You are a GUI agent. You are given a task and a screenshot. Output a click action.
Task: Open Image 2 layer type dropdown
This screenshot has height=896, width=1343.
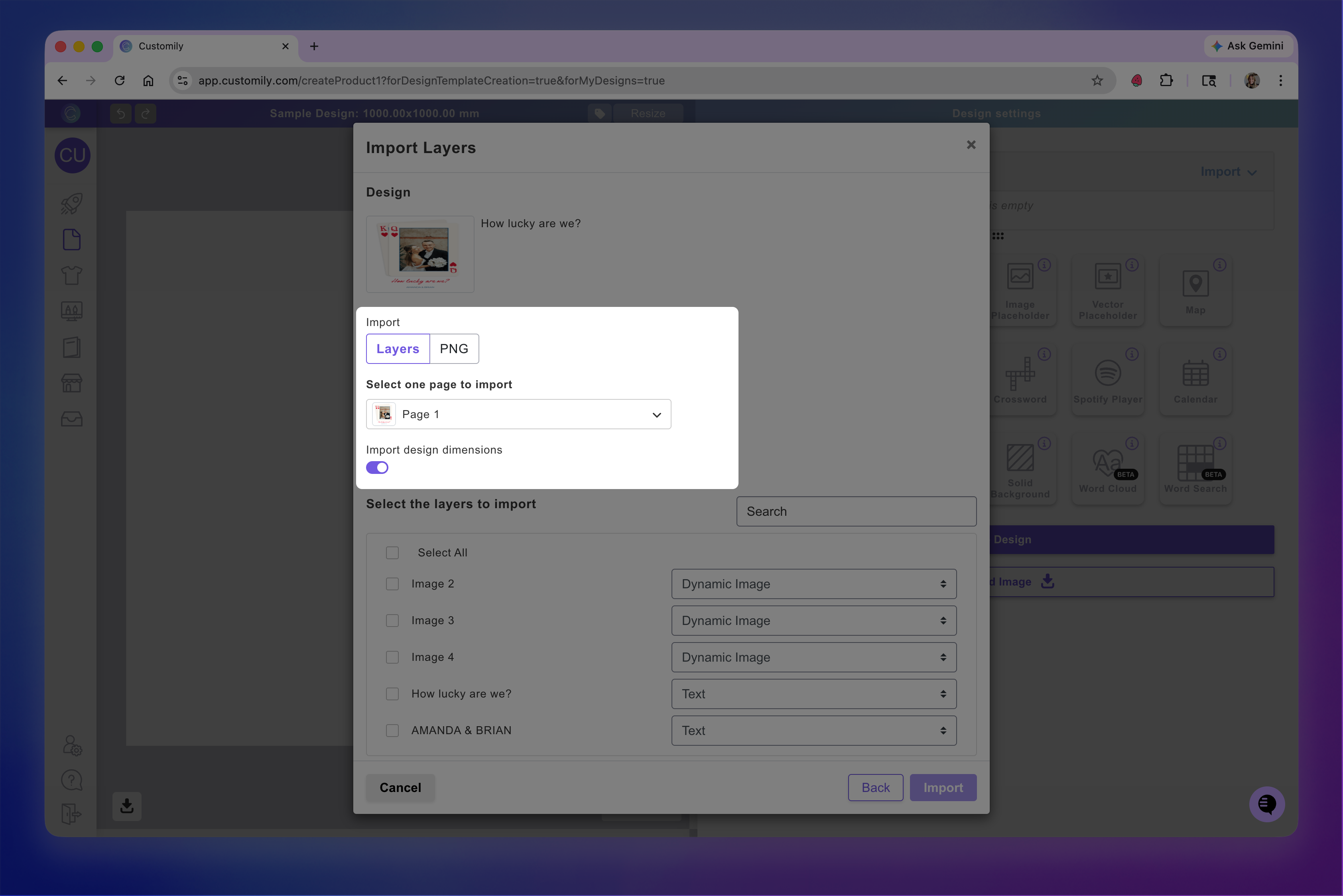(x=813, y=584)
